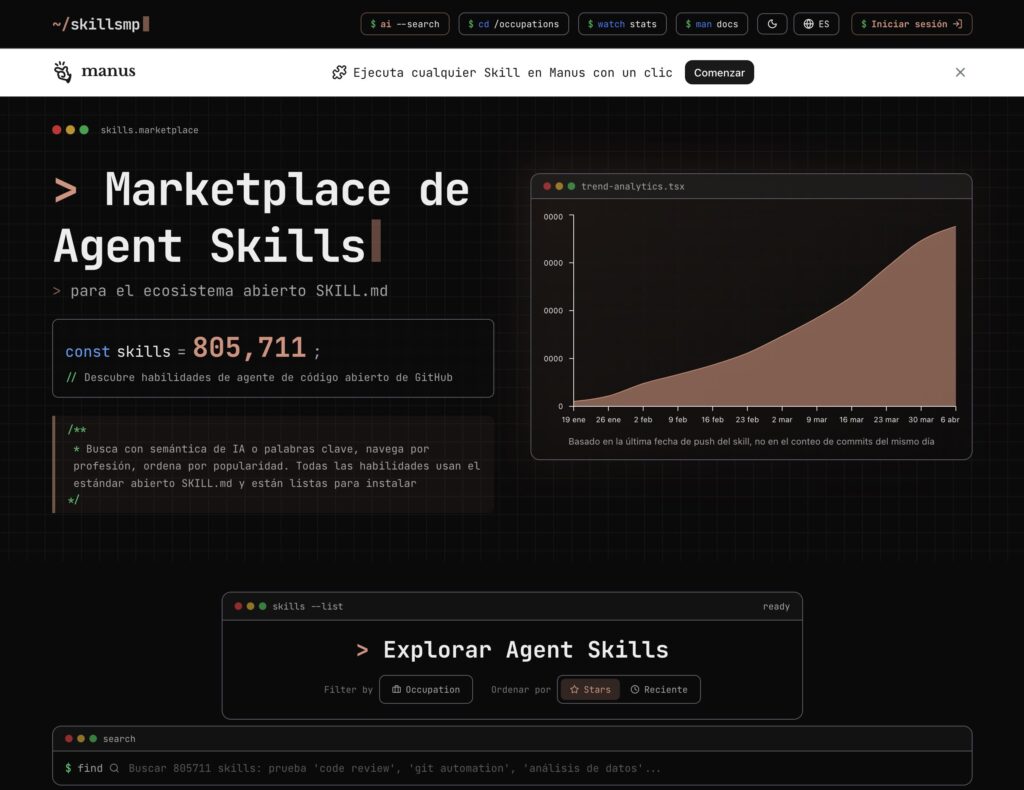The width and height of the screenshot is (1024, 790).
Task: Dismiss the Manus banner with X icon
Action: pos(960,72)
